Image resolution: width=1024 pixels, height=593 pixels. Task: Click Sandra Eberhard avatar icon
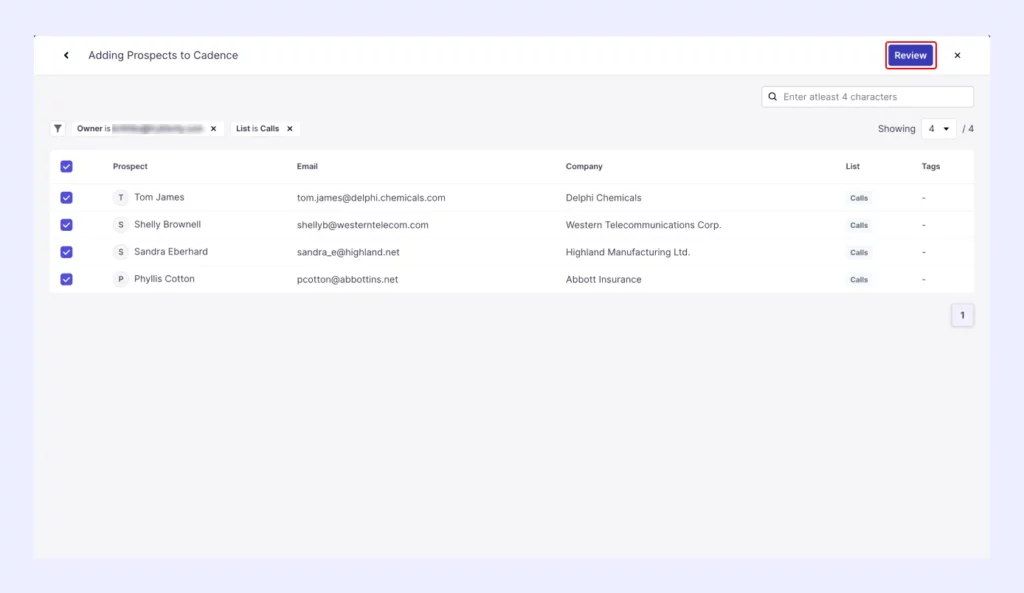pos(121,252)
